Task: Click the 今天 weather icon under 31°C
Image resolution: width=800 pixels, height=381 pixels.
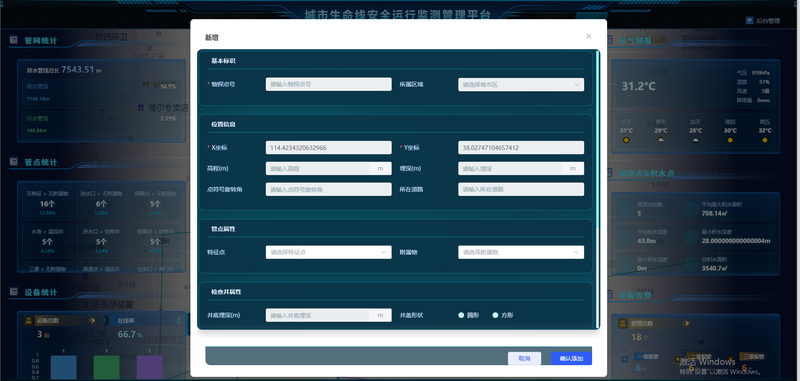Action: click(x=626, y=140)
